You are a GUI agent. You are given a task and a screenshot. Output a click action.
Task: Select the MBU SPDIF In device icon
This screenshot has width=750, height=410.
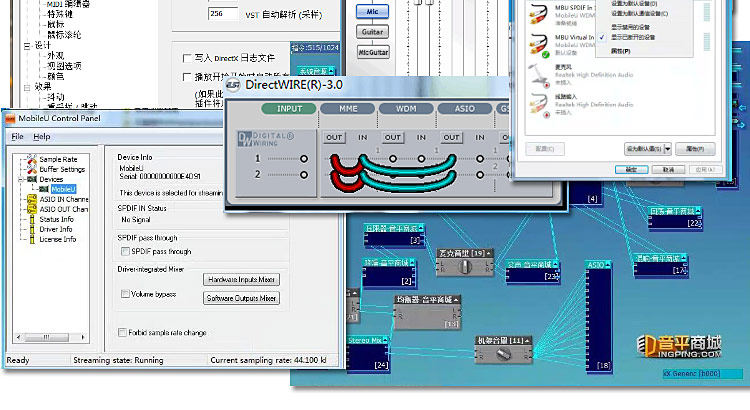[x=539, y=14]
